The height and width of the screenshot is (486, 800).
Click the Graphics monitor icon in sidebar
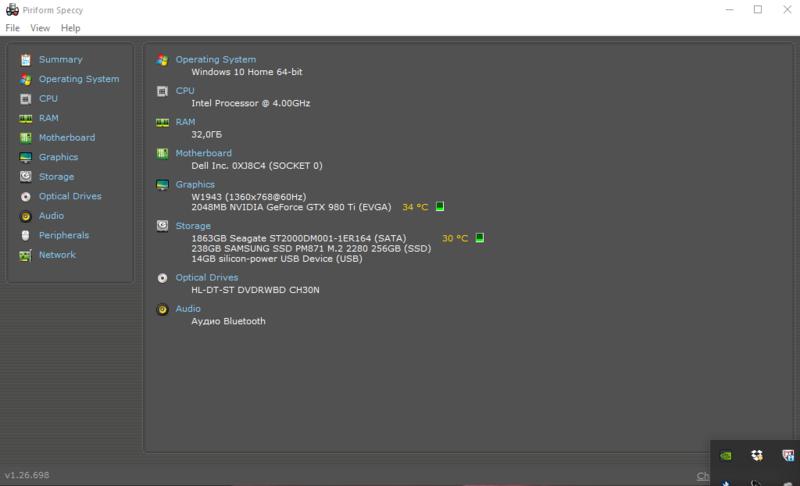point(26,158)
